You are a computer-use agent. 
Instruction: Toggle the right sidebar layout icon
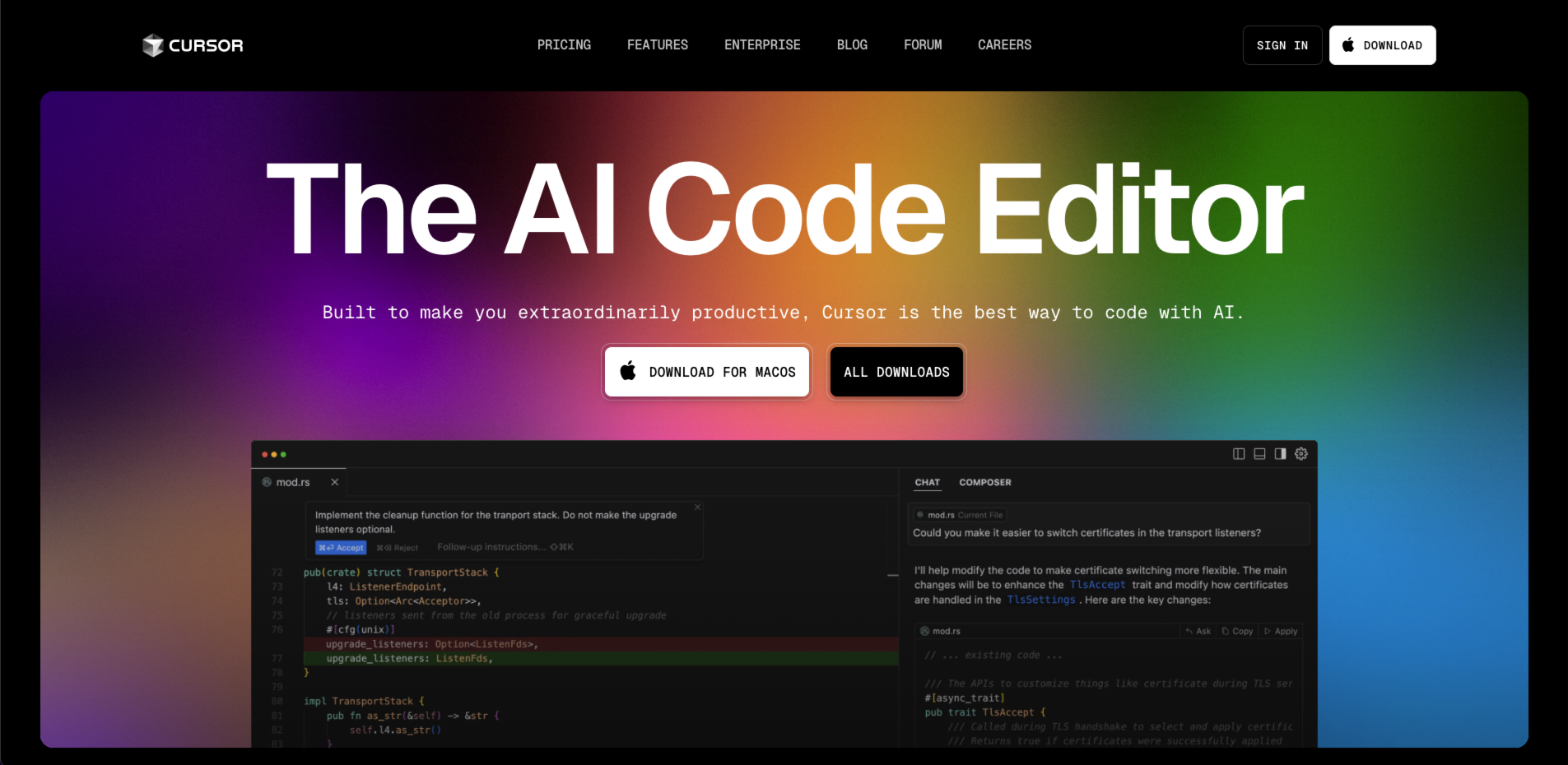click(1280, 454)
